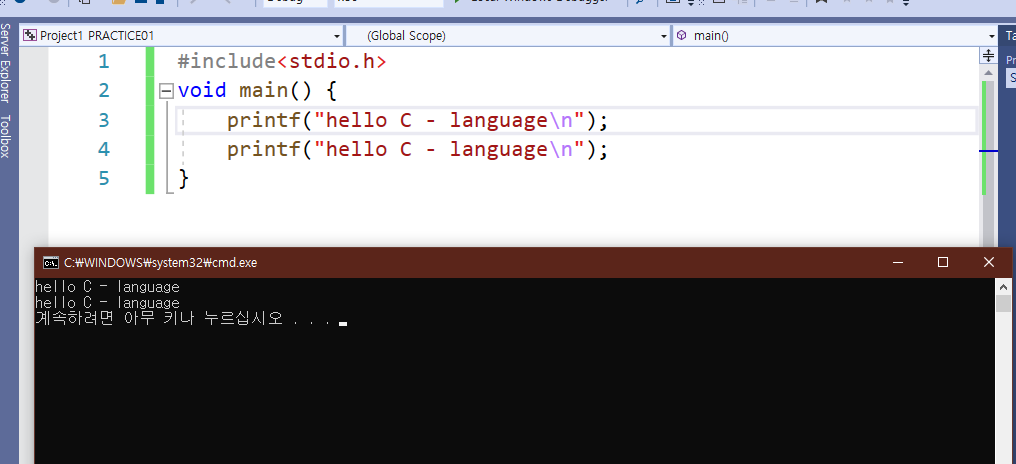
Task: Open the main() member dropdown
Action: 835,36
